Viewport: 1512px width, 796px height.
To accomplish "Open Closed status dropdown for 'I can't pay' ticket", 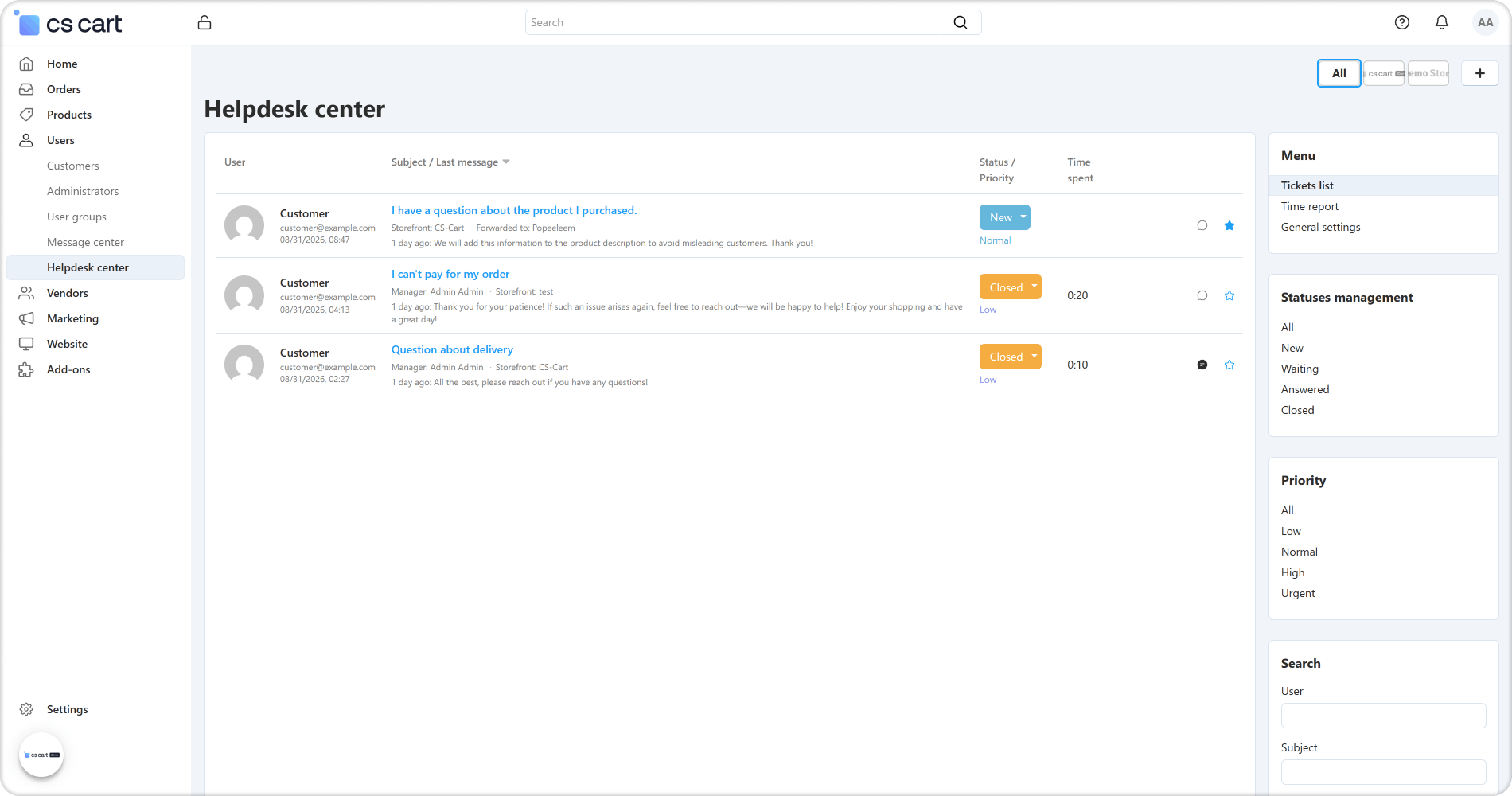I will [1011, 287].
